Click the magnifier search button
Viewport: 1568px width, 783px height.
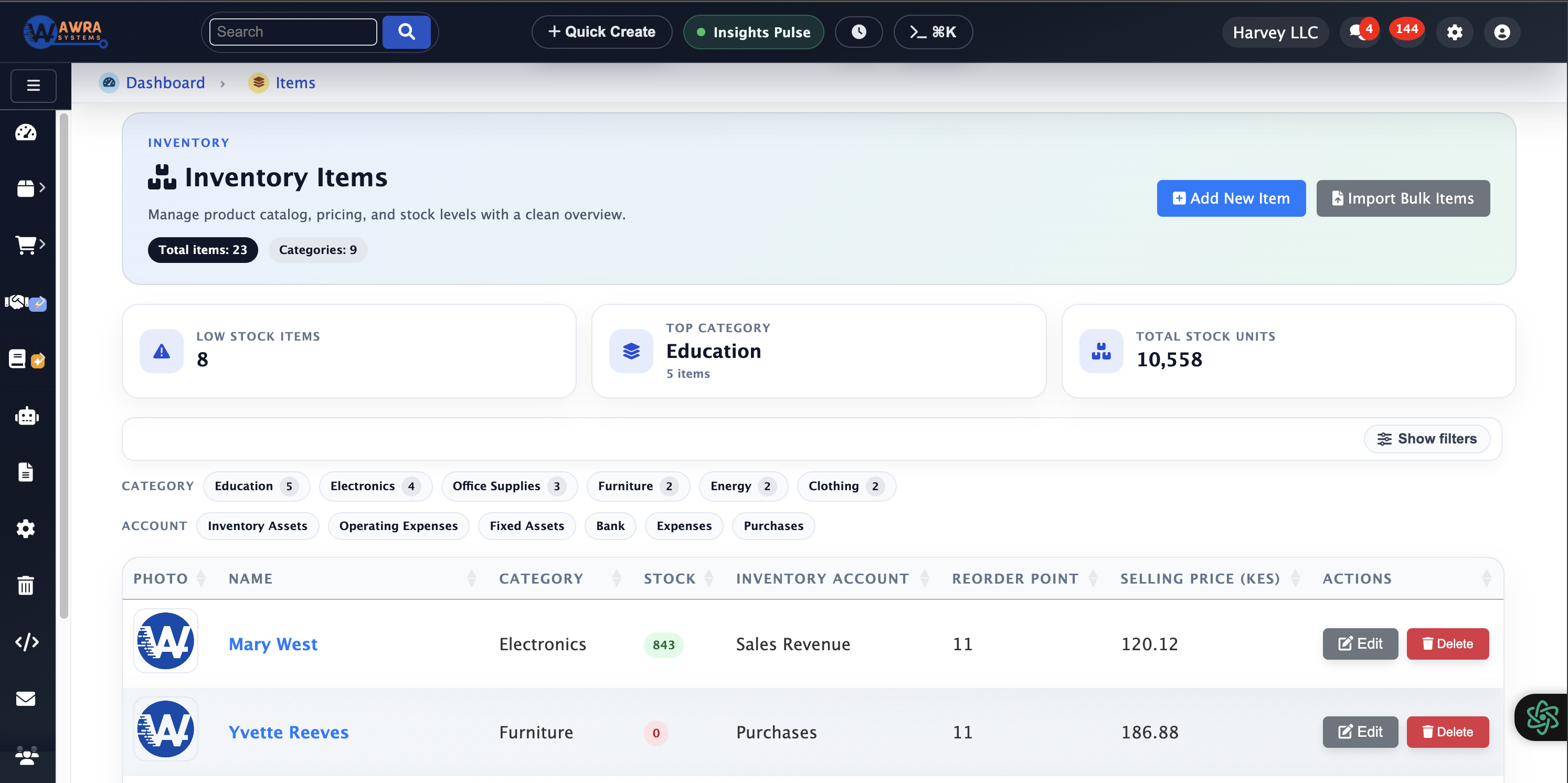[x=406, y=31]
